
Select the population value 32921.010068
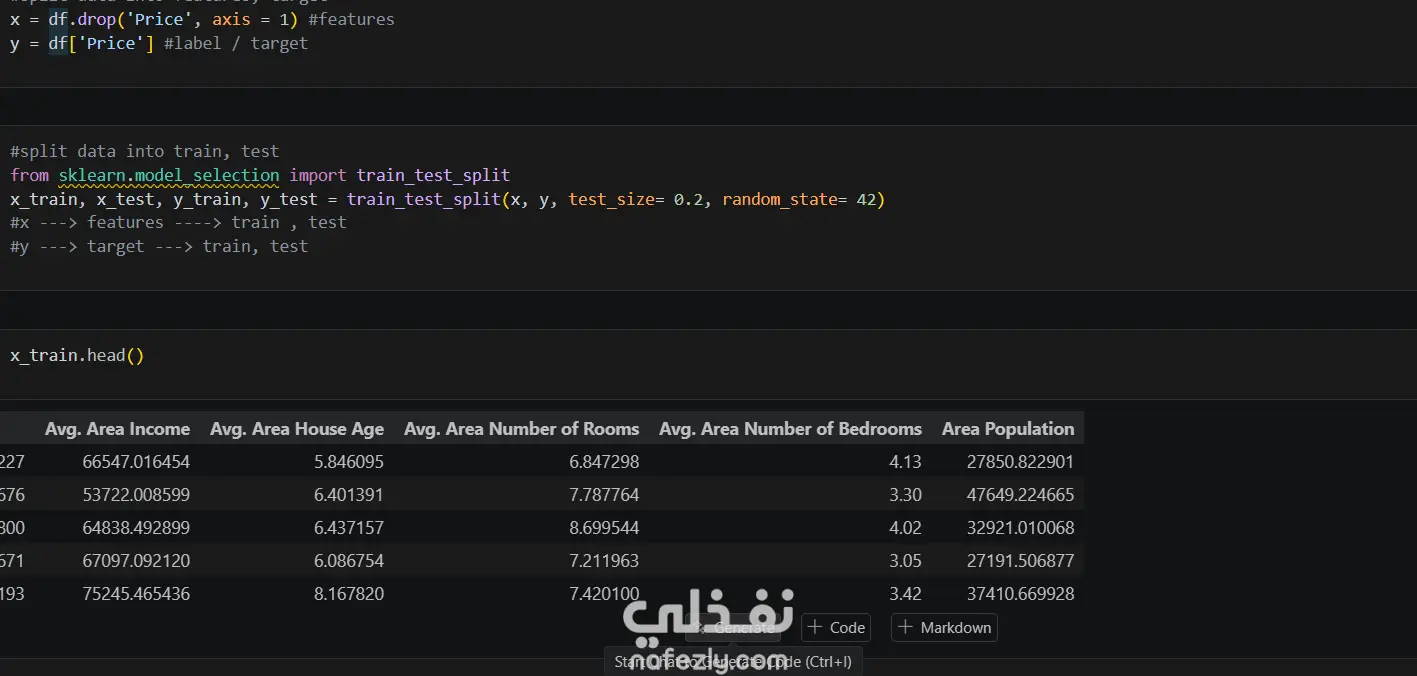1020,528
